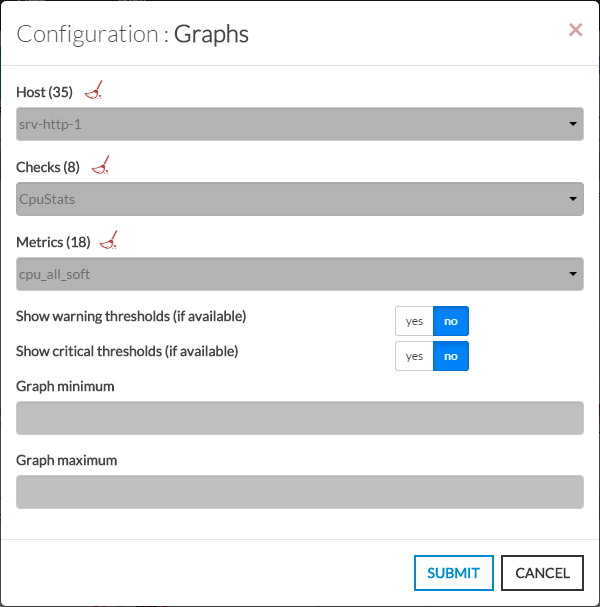Close the Configuration dialog with the X

pos(575,31)
